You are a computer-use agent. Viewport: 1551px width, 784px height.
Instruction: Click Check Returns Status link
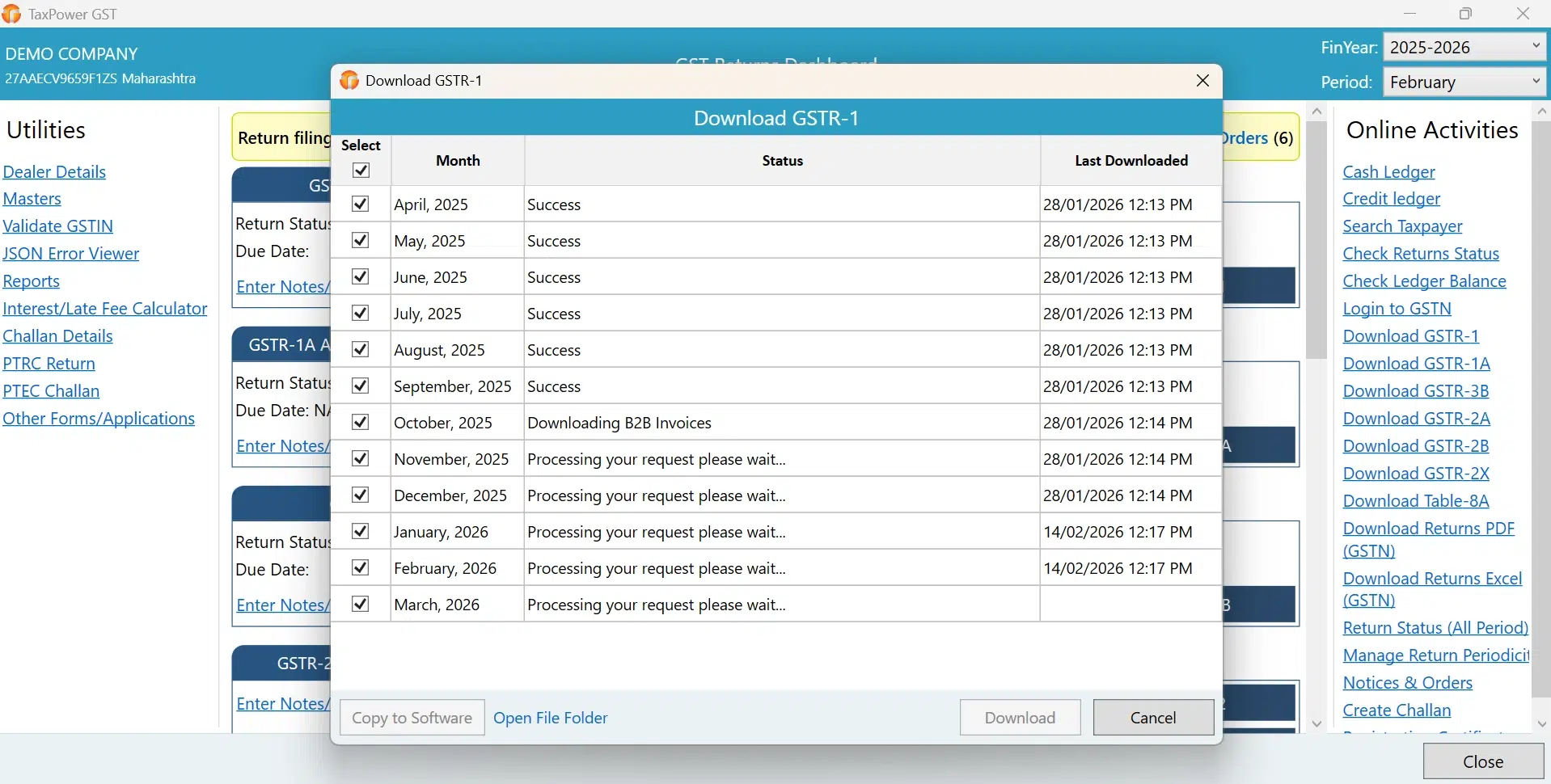click(1422, 254)
